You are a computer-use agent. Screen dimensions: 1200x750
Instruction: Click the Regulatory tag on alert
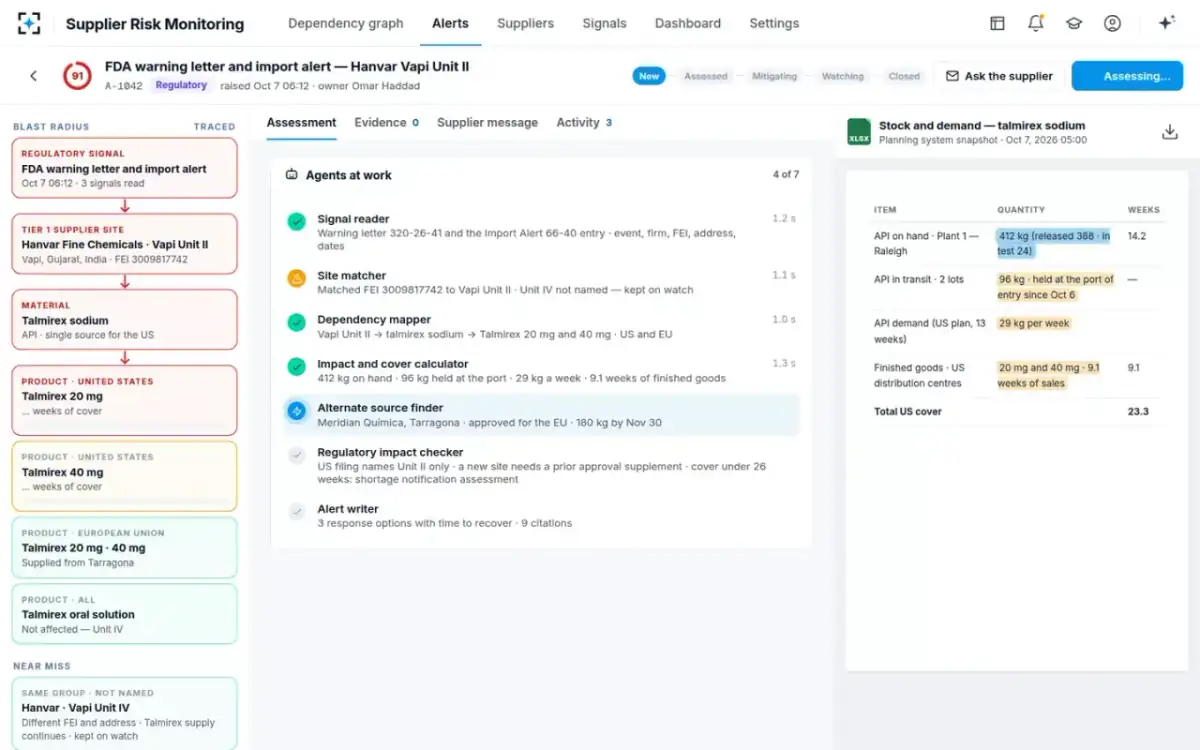pos(181,86)
